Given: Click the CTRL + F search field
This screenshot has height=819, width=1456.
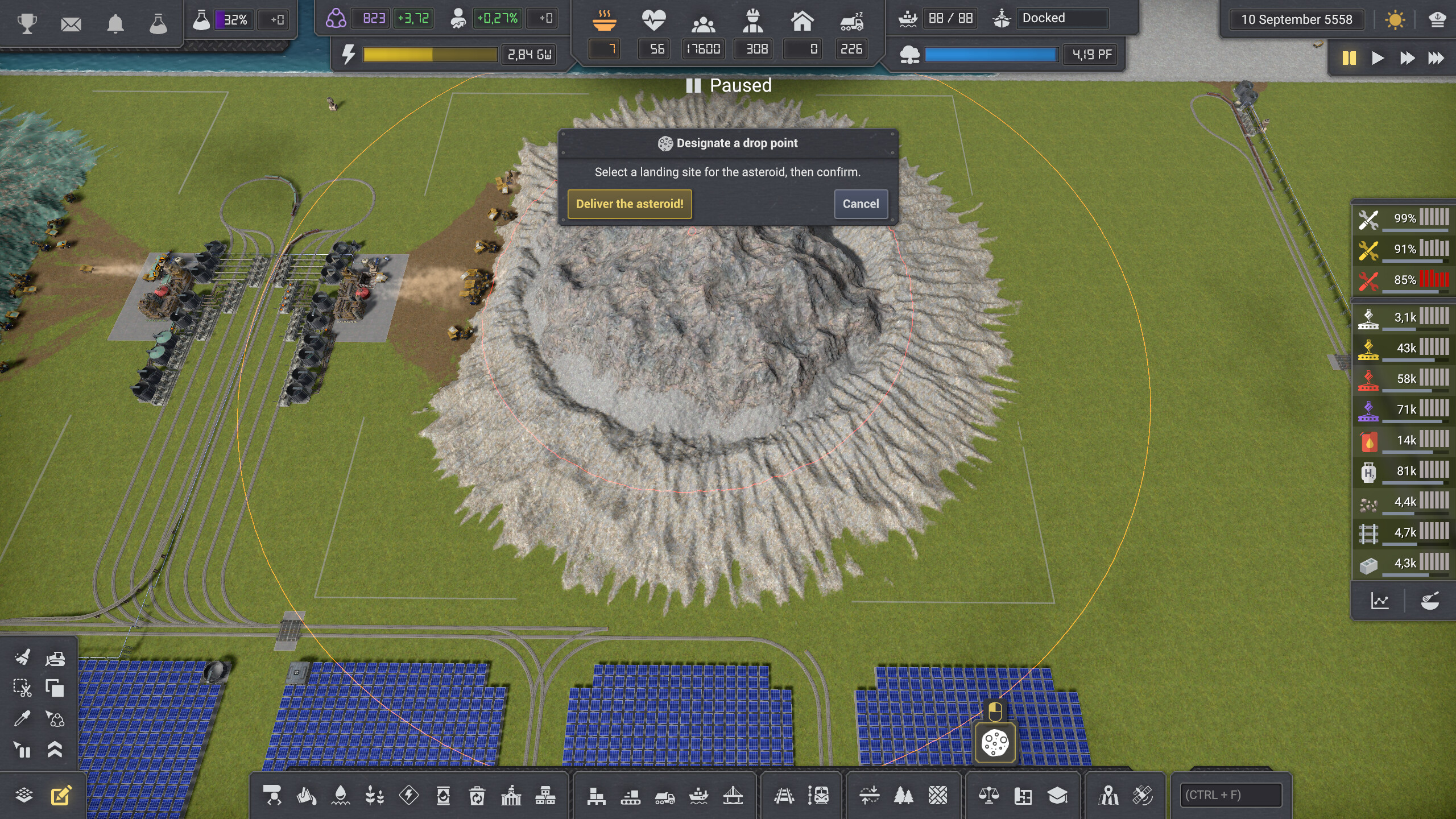Looking at the screenshot, I should [x=1231, y=795].
